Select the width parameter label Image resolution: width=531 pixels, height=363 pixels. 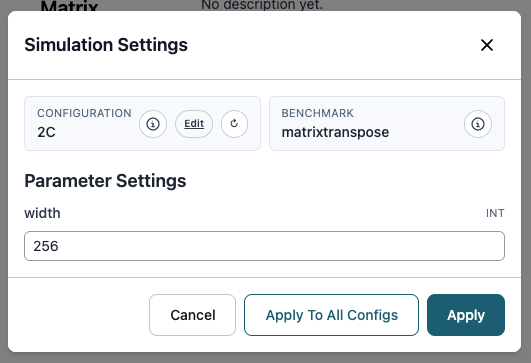tap(42, 213)
